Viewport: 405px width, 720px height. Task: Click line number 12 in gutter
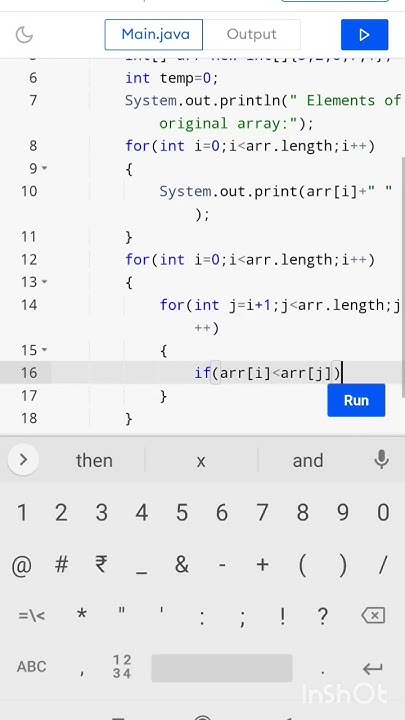pyautogui.click(x=29, y=260)
